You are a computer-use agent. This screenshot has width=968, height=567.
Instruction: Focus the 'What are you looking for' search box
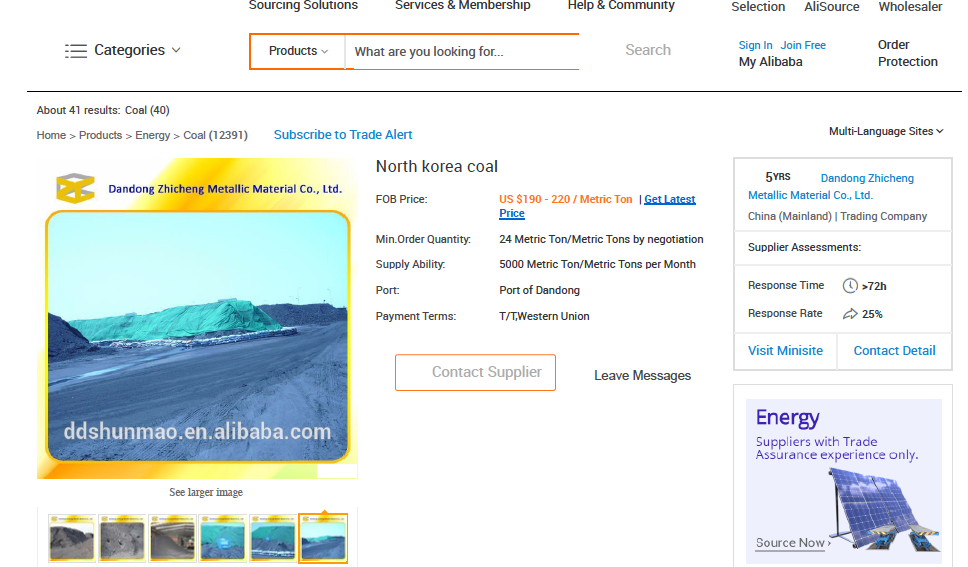pos(462,52)
